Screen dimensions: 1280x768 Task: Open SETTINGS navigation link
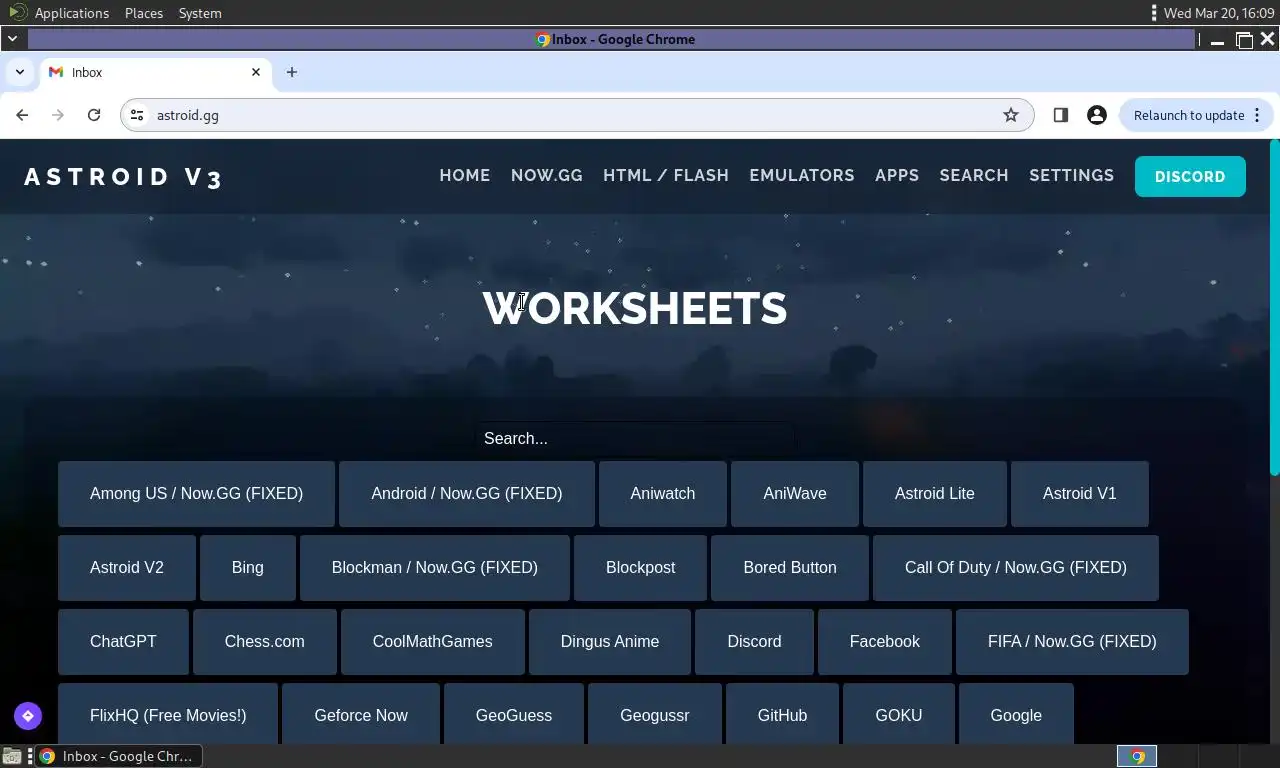pos(1071,175)
